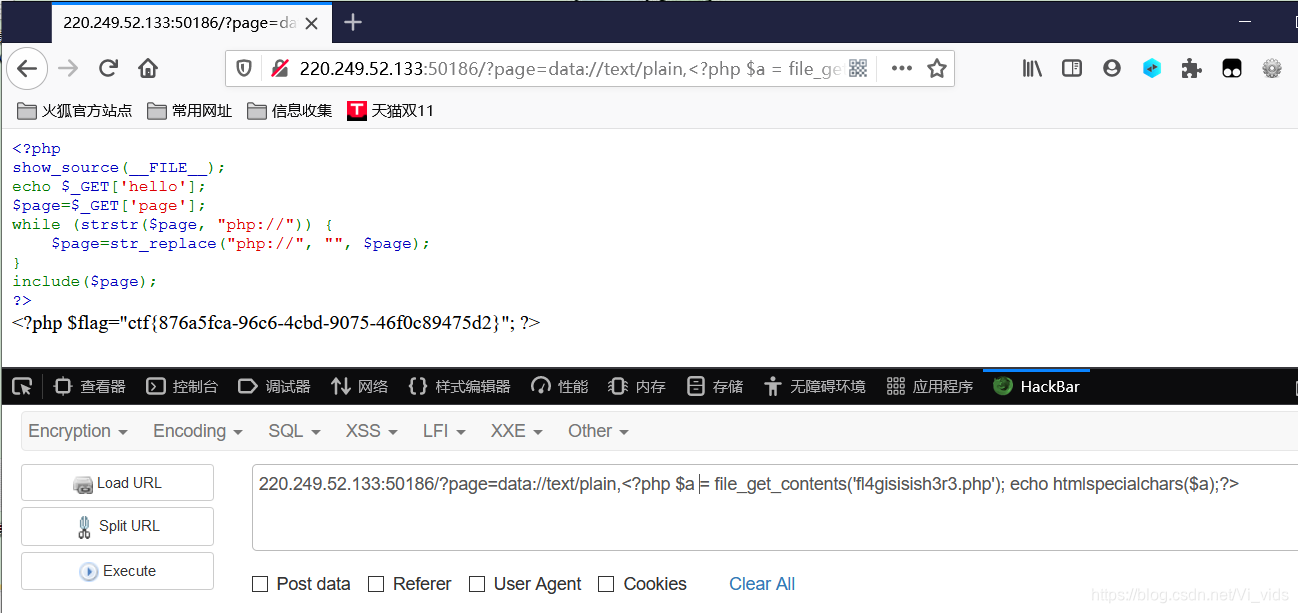Switch to the 存储 storage tab
Viewport: 1298px width, 613px height.
[x=715, y=386]
